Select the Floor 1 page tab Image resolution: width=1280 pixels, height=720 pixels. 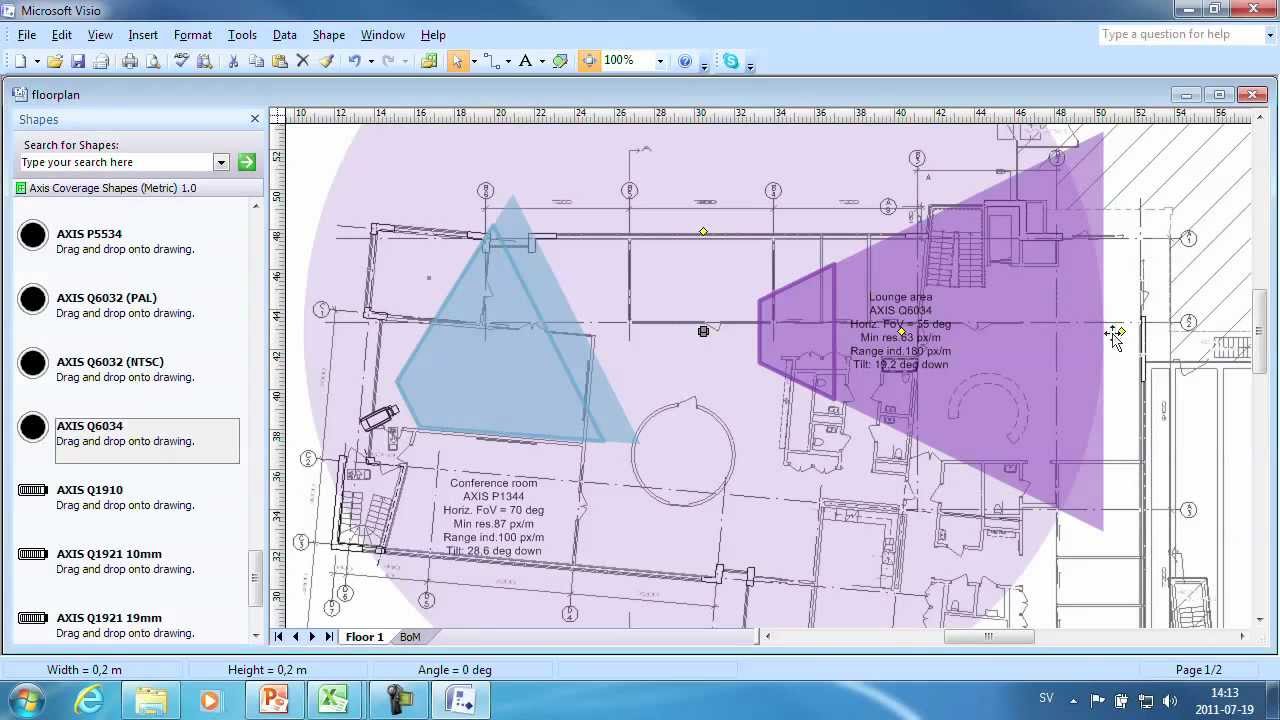click(365, 637)
